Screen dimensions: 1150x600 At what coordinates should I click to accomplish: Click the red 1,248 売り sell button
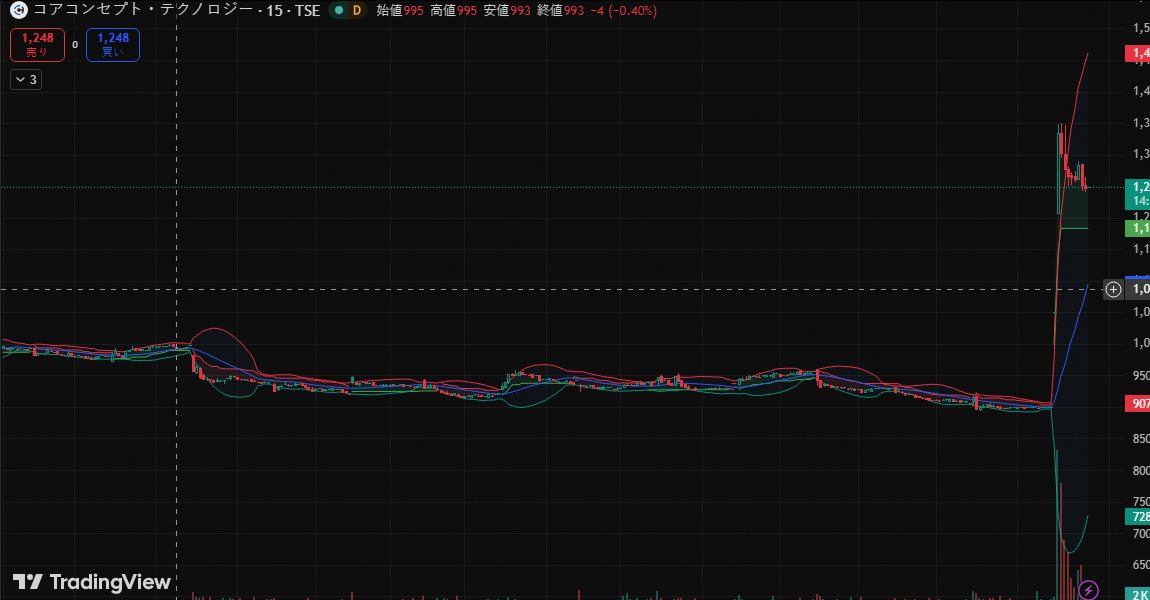click(37, 45)
